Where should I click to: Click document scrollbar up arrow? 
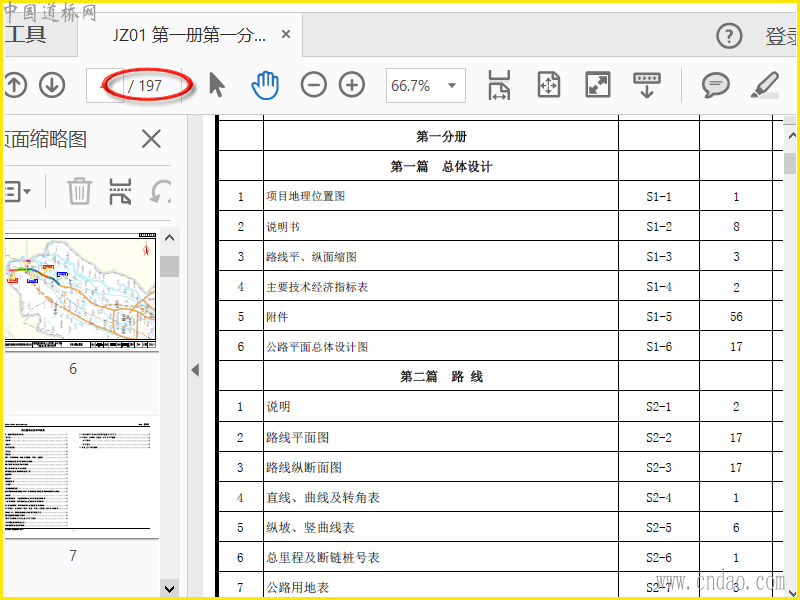(791, 136)
